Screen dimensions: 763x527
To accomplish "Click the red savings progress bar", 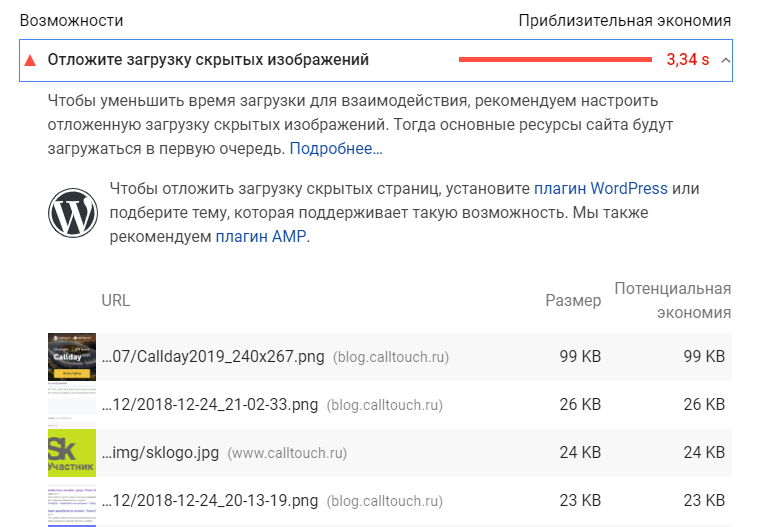I will (555, 60).
